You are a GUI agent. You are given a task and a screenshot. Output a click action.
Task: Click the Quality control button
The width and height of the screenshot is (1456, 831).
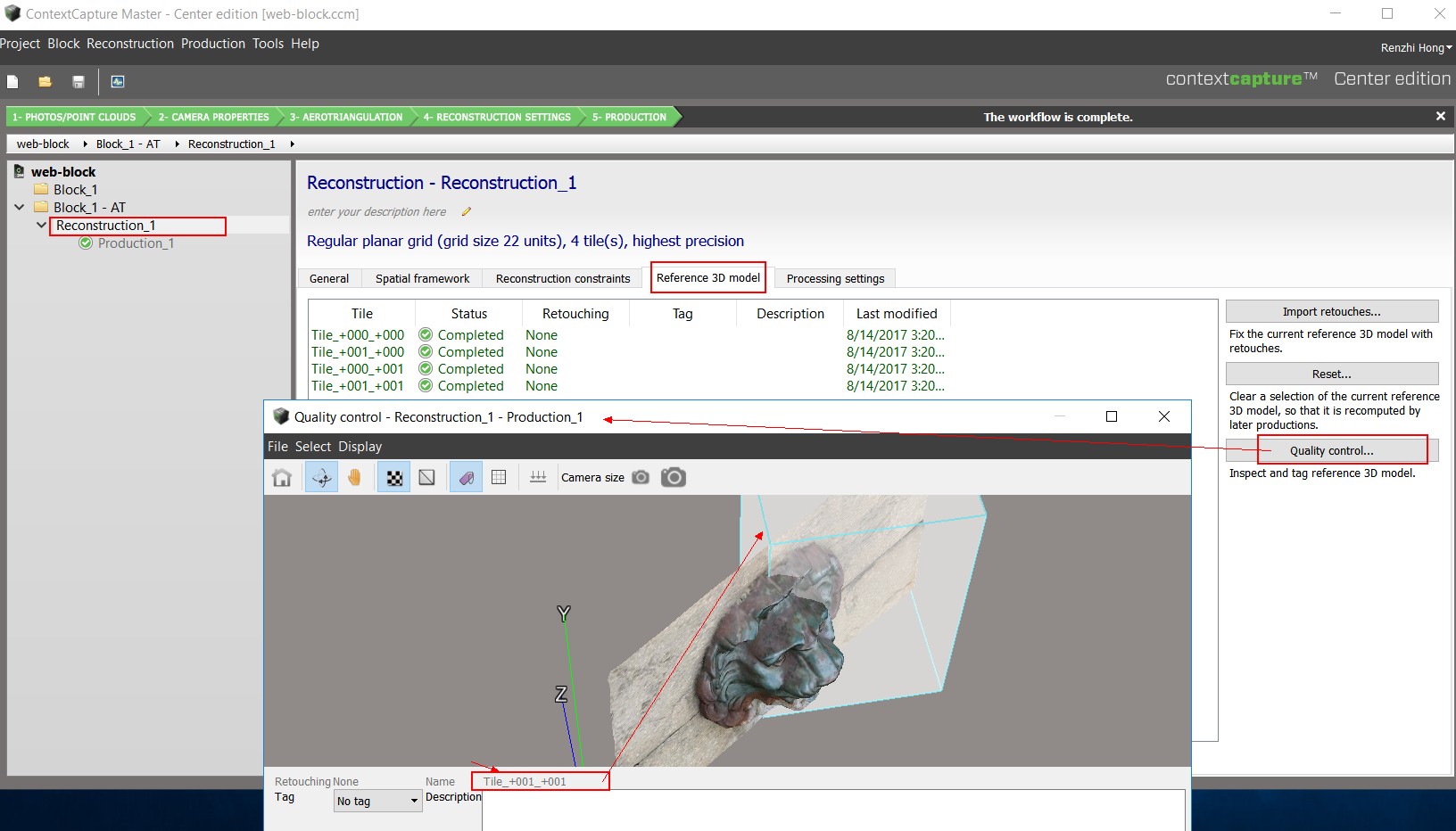click(x=1331, y=450)
